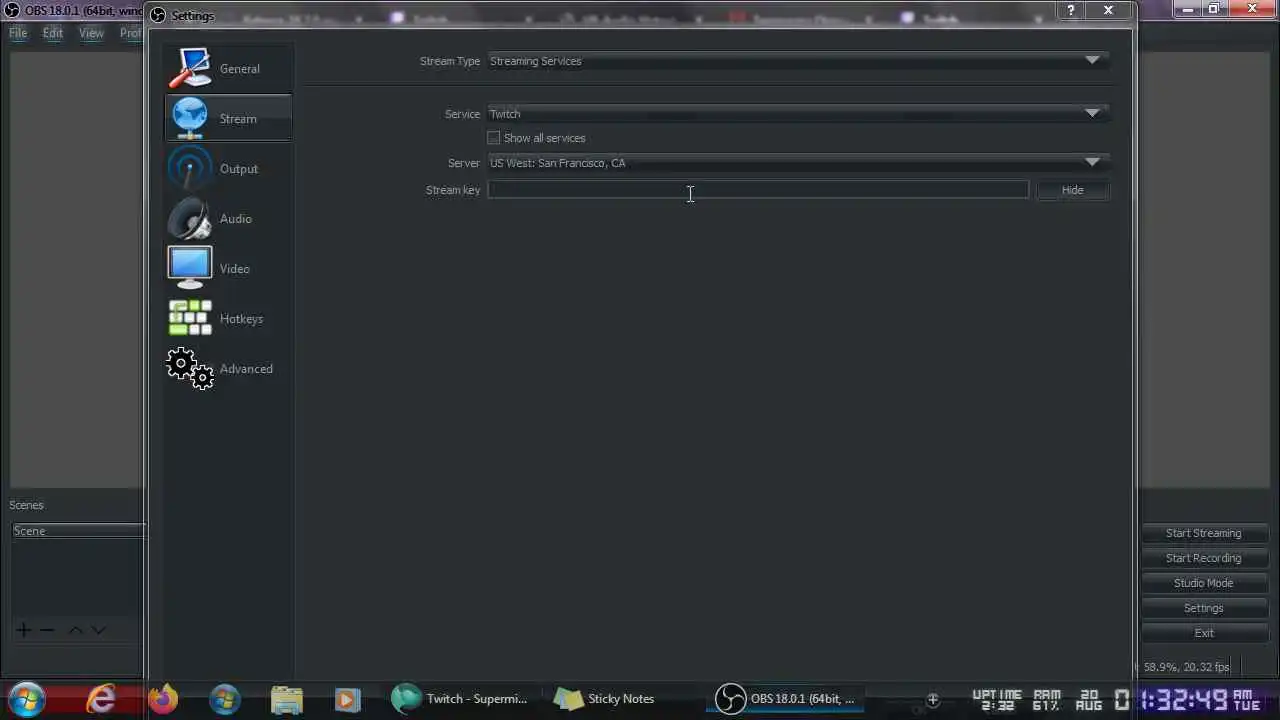
Task: Go to the Audio settings section
Action: (228, 219)
